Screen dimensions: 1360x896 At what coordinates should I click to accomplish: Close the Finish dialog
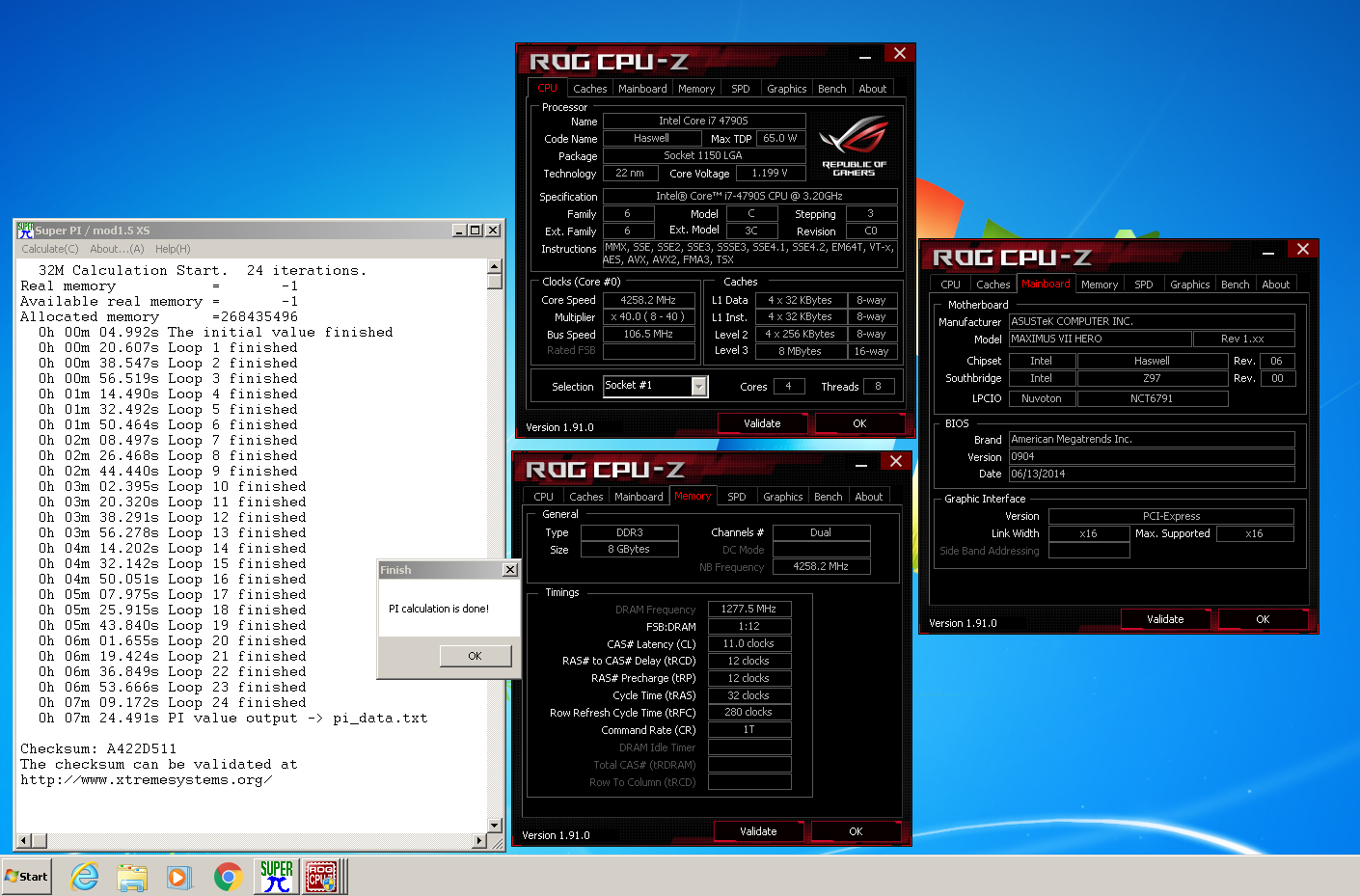coord(510,569)
